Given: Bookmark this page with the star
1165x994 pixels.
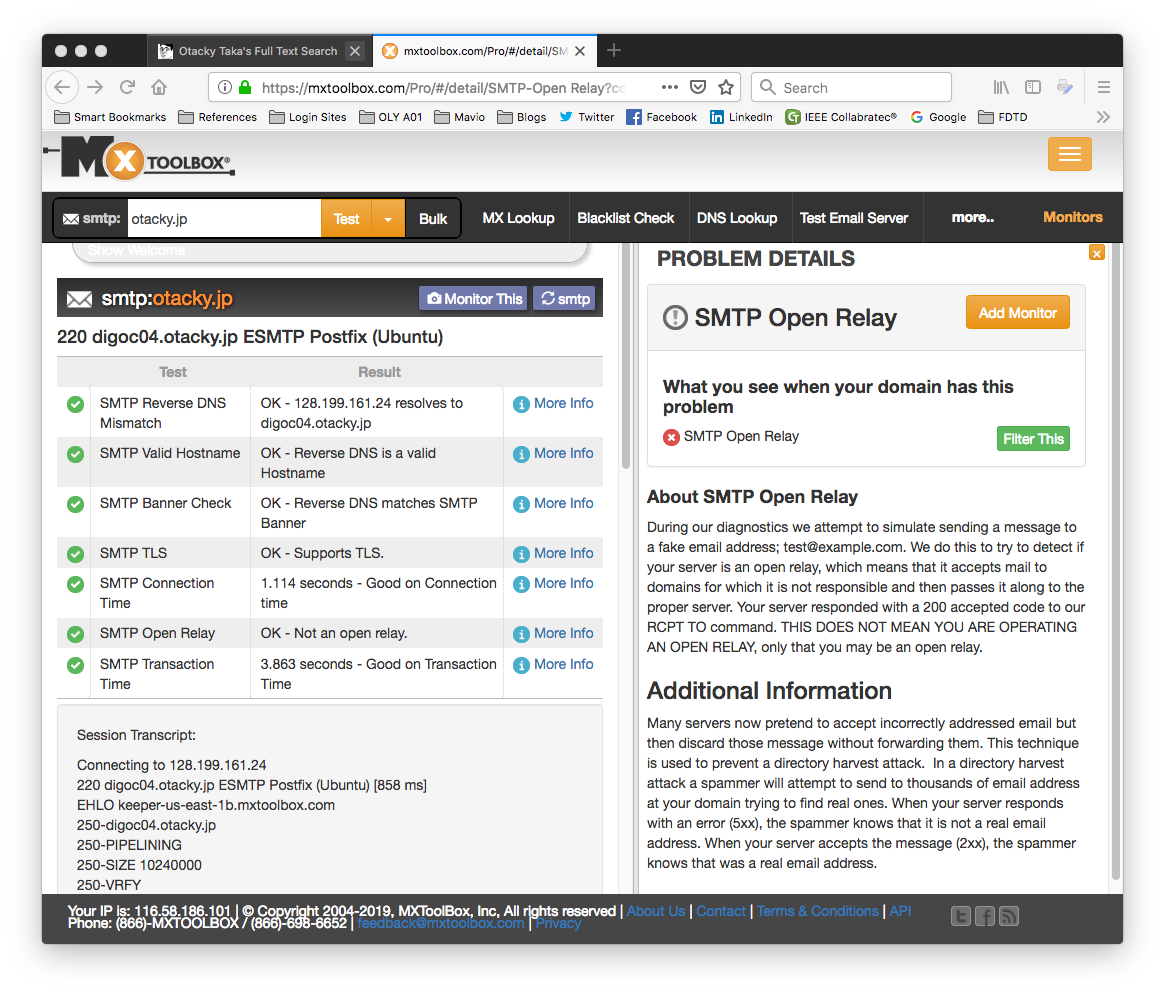Looking at the screenshot, I should [x=726, y=88].
